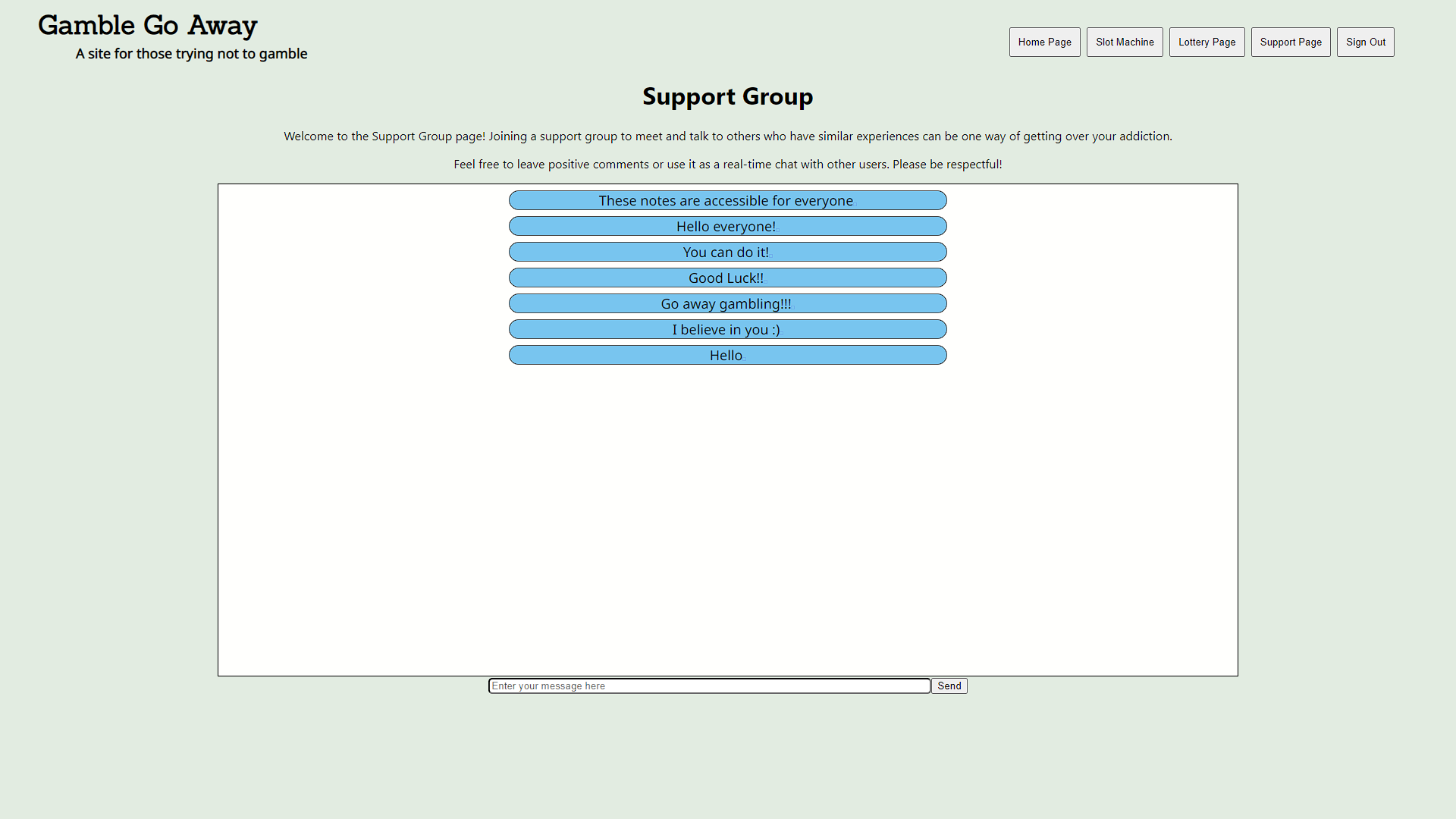Viewport: 1456px width, 819px height.
Task: Click the 'Please be respectful!' instruction line
Action: tap(727, 165)
